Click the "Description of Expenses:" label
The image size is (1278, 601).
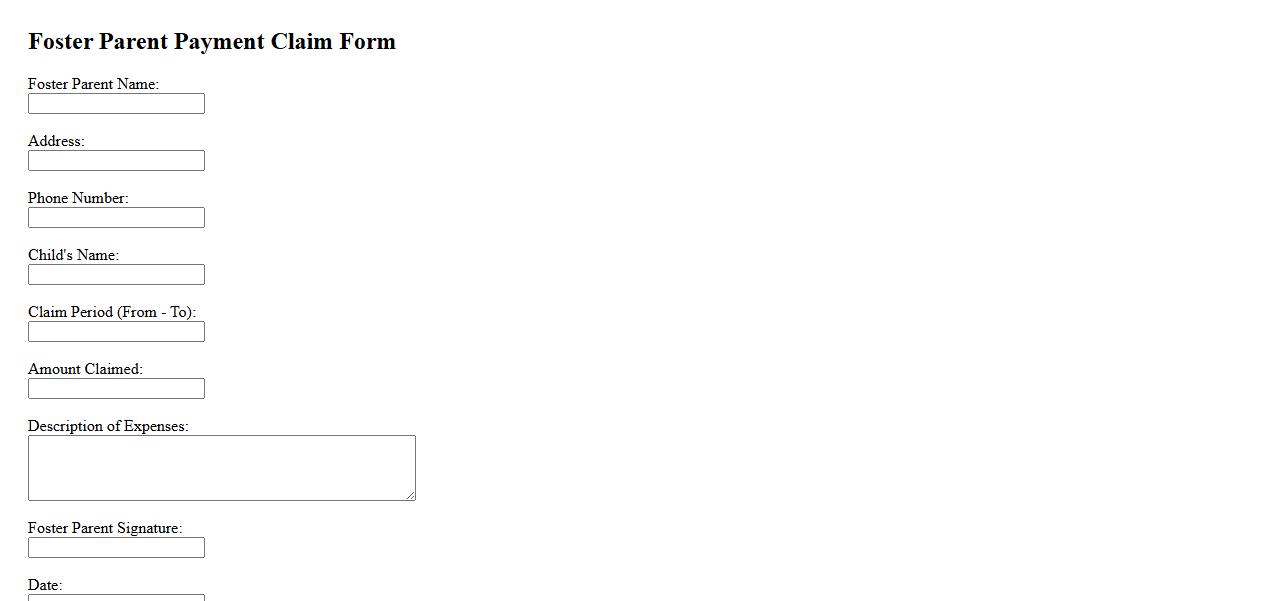(108, 426)
